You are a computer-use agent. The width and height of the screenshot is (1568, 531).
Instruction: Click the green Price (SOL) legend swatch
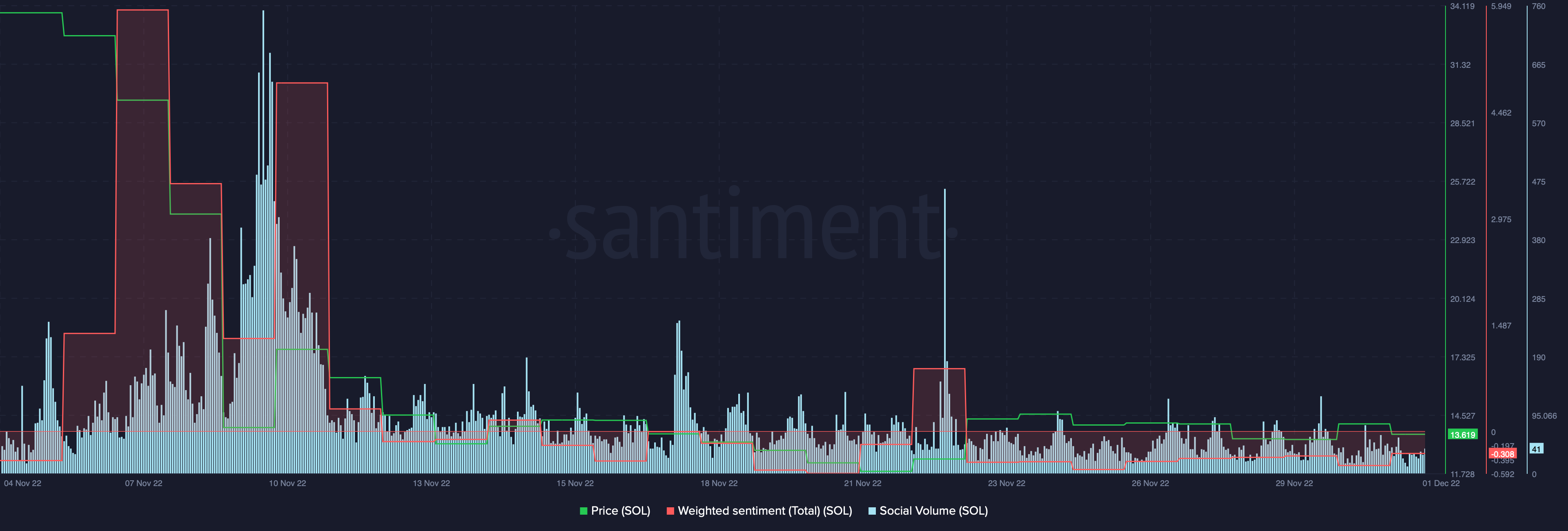coord(583,511)
